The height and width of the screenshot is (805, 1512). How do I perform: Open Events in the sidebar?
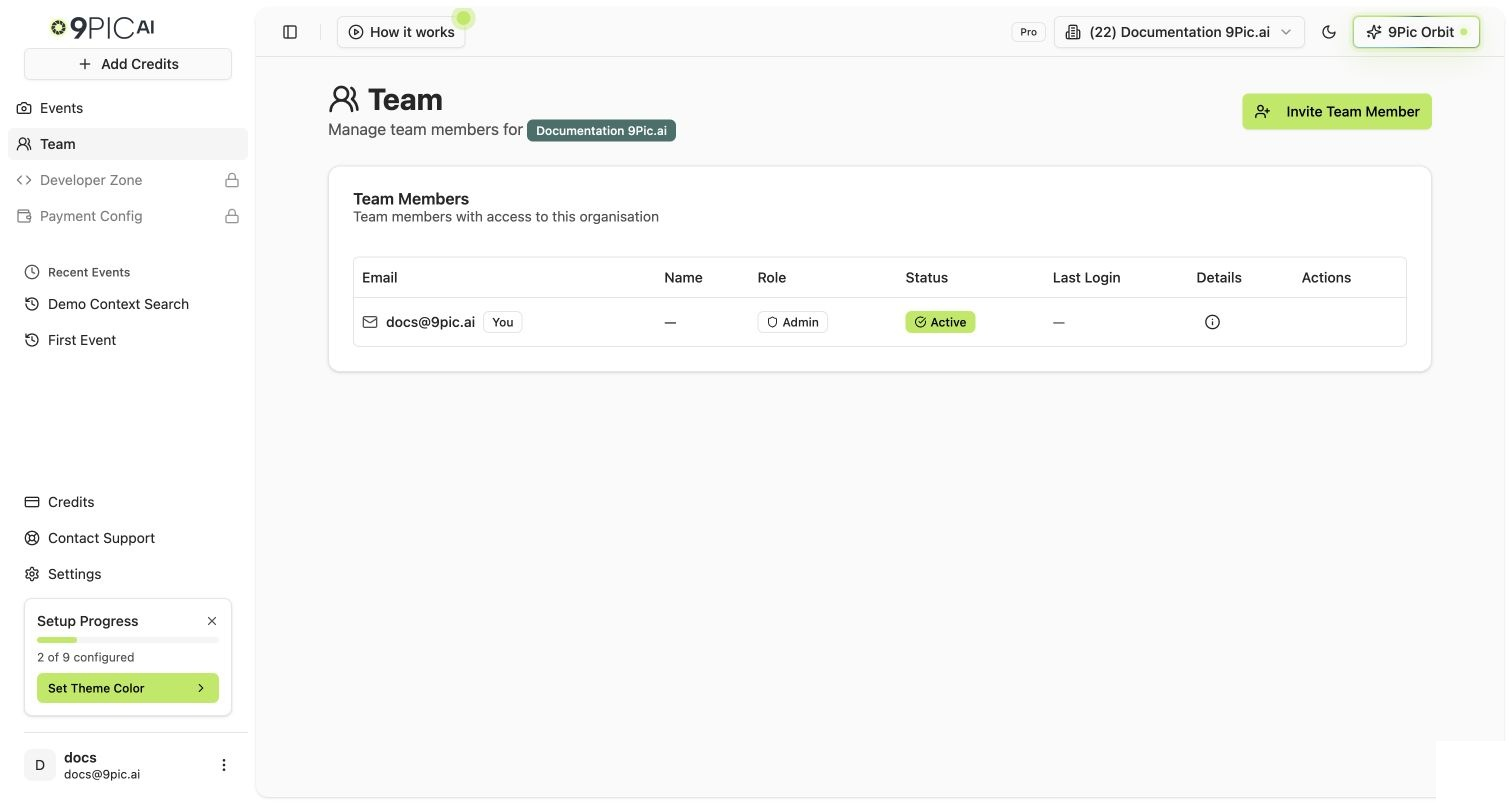coord(128,108)
